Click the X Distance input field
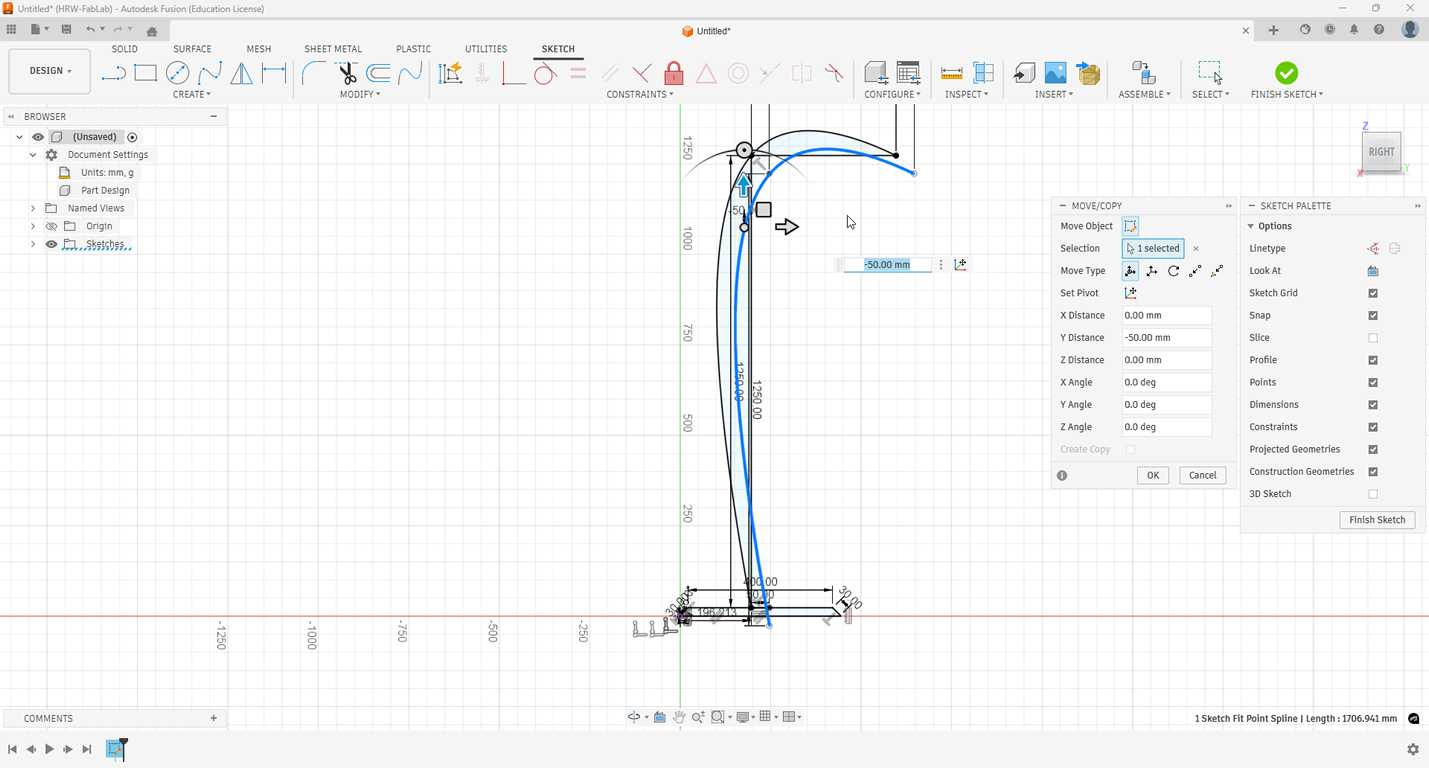This screenshot has height=768, width=1429. click(x=1166, y=315)
